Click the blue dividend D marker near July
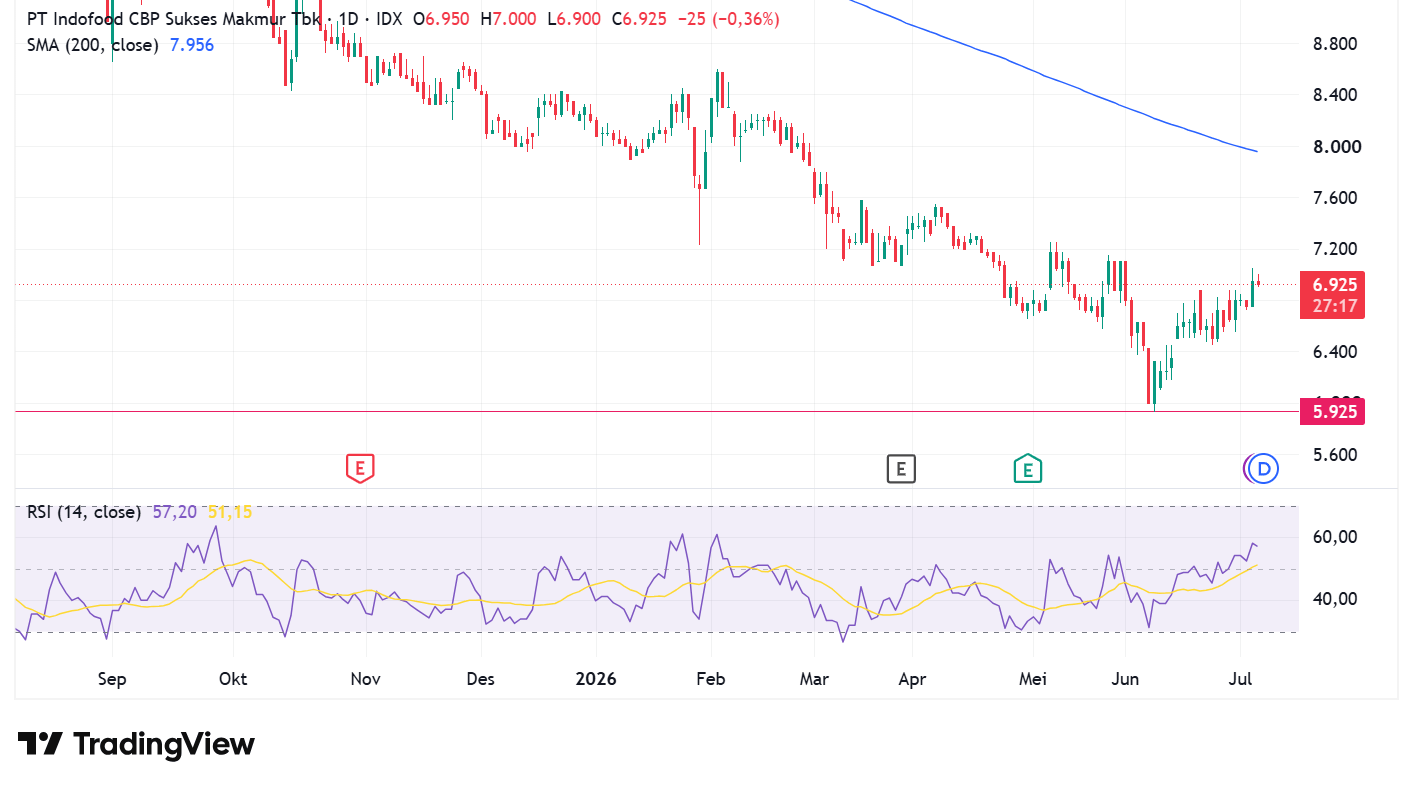 [1265, 468]
